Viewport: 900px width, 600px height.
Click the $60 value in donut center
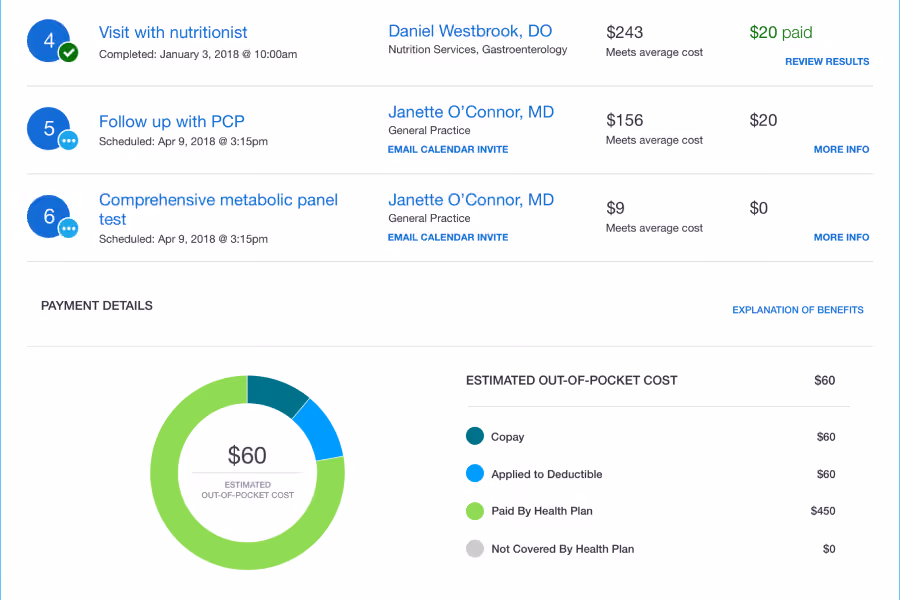(247, 455)
